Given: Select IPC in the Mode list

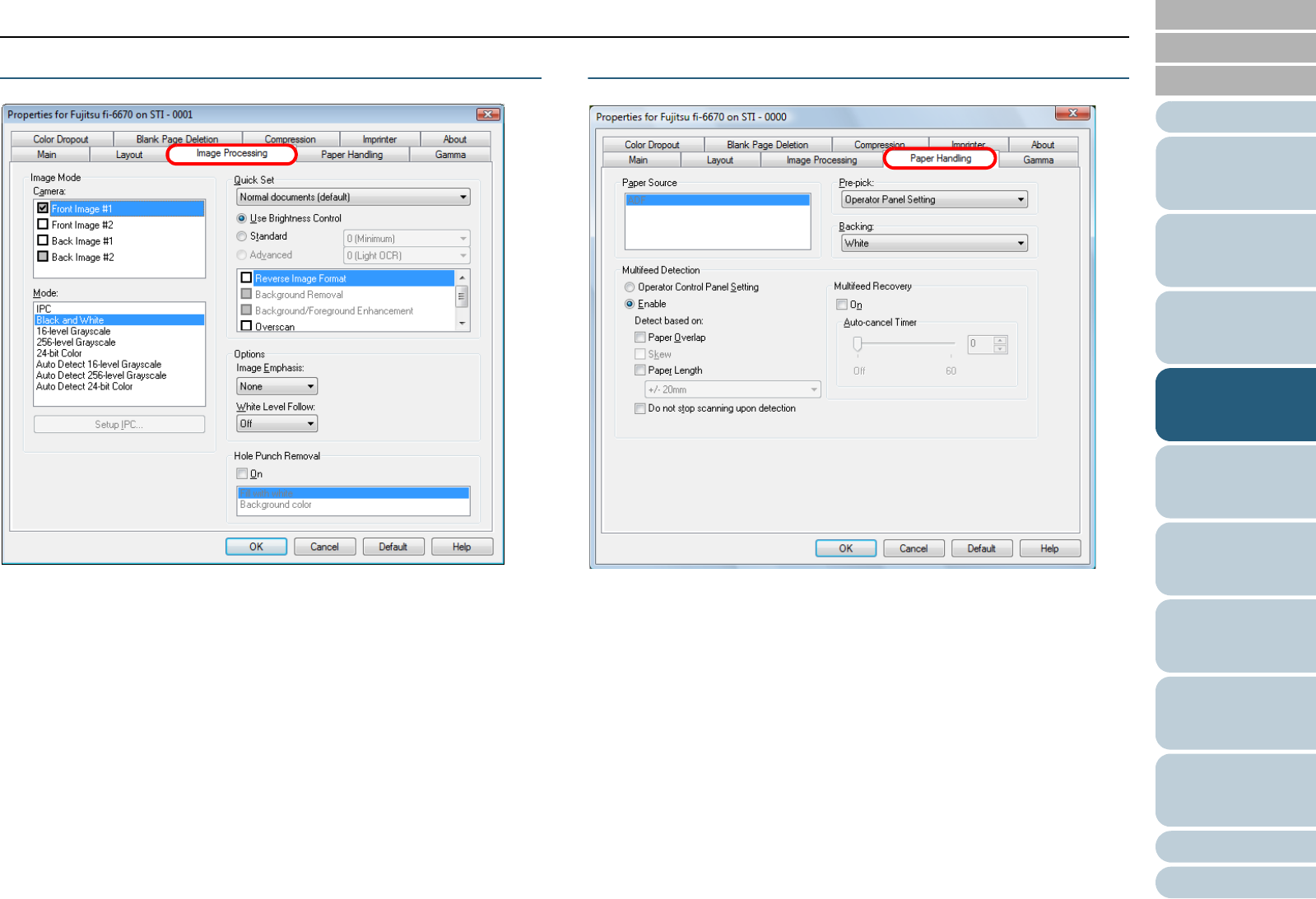Looking at the screenshot, I should click(x=119, y=309).
